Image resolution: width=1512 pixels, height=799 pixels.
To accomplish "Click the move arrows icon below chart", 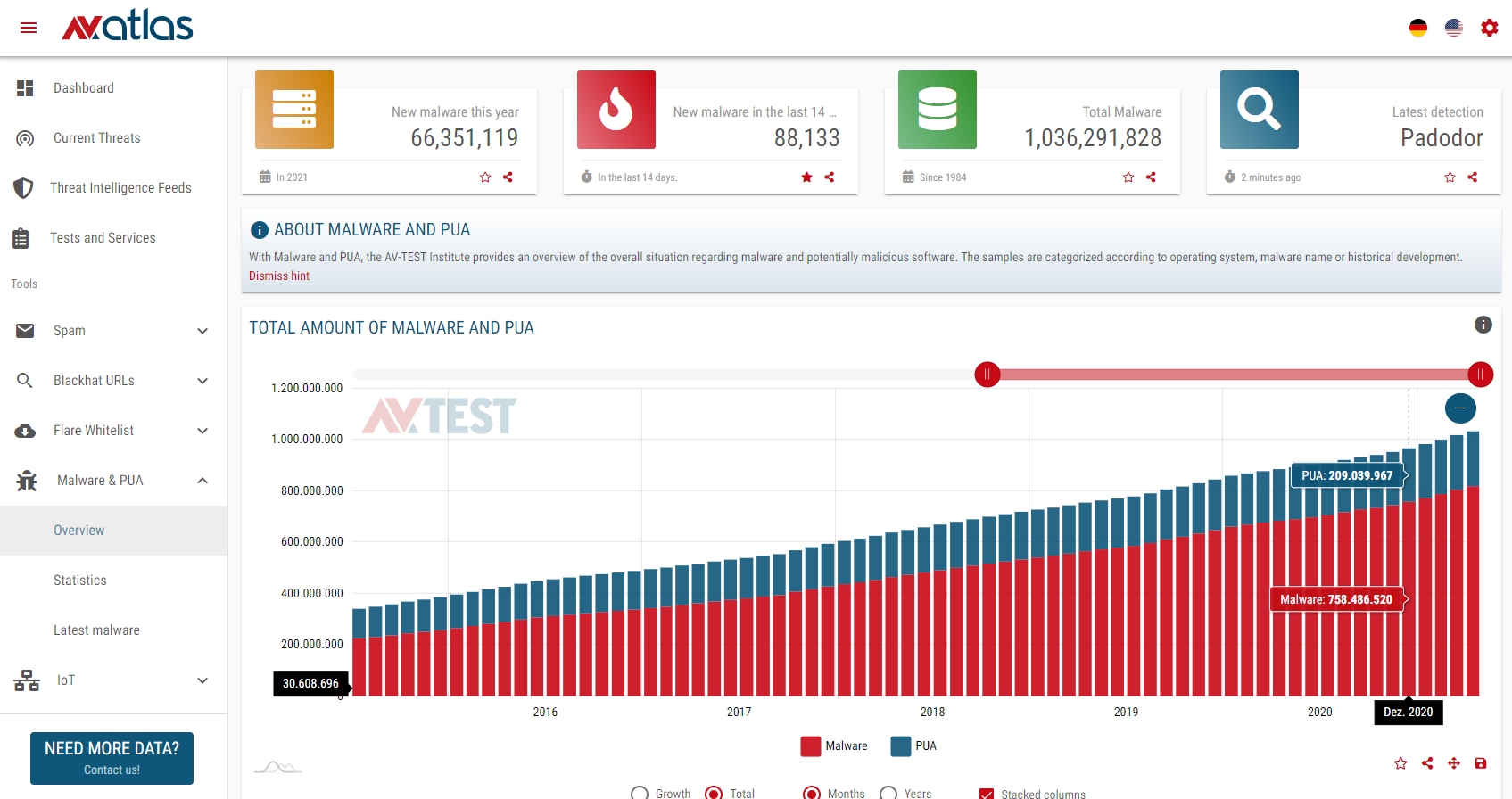I will (x=1453, y=763).
